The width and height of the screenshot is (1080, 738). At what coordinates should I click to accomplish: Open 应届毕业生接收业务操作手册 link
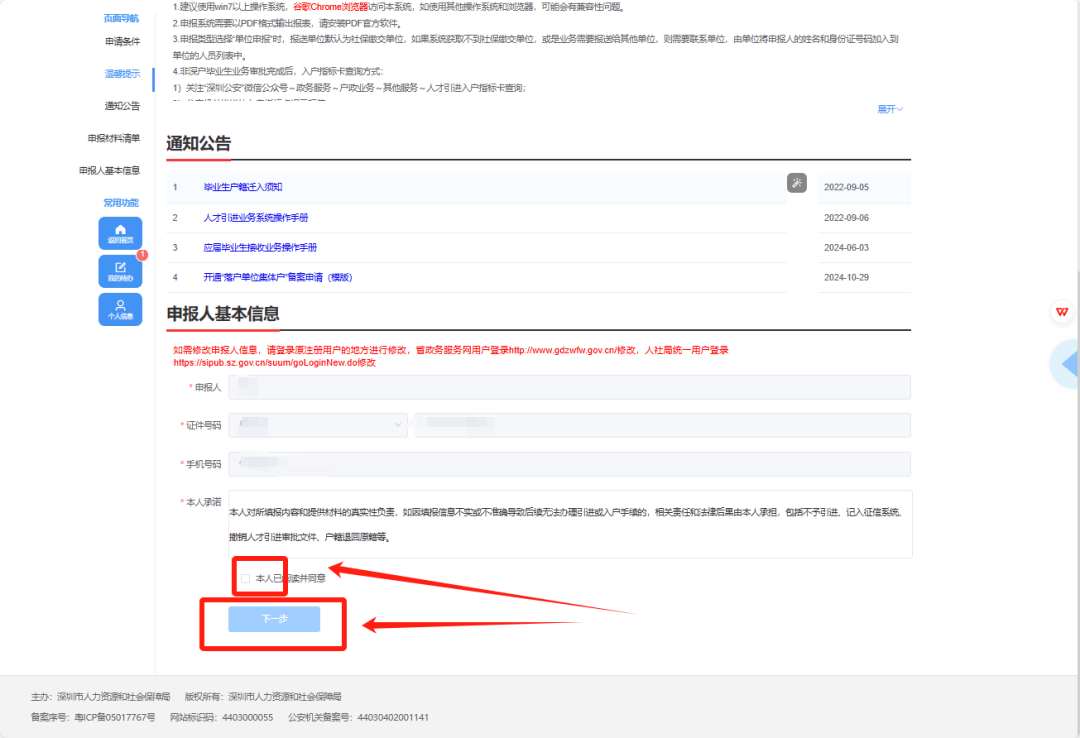pos(260,247)
